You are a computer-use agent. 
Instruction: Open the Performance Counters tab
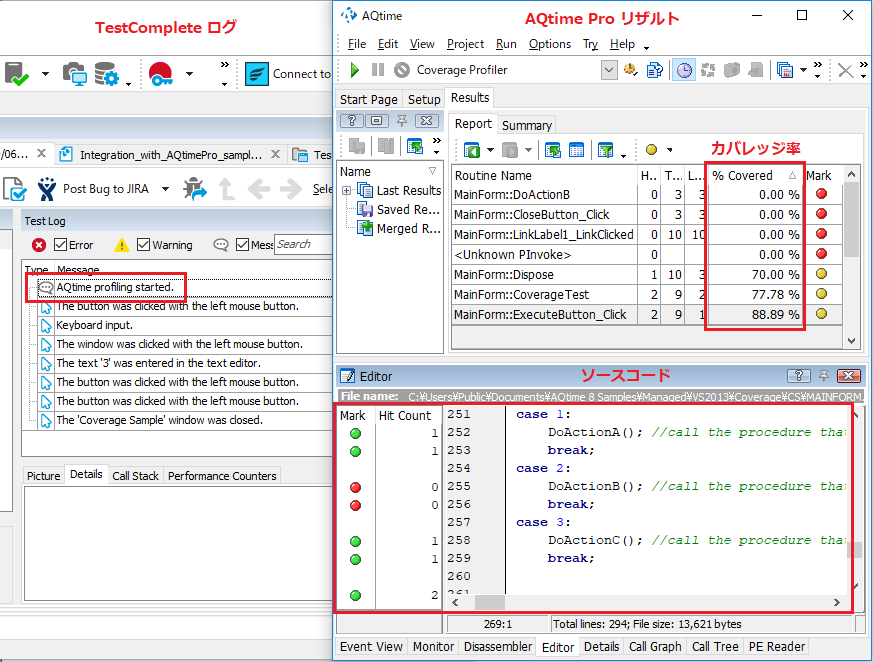click(x=222, y=476)
